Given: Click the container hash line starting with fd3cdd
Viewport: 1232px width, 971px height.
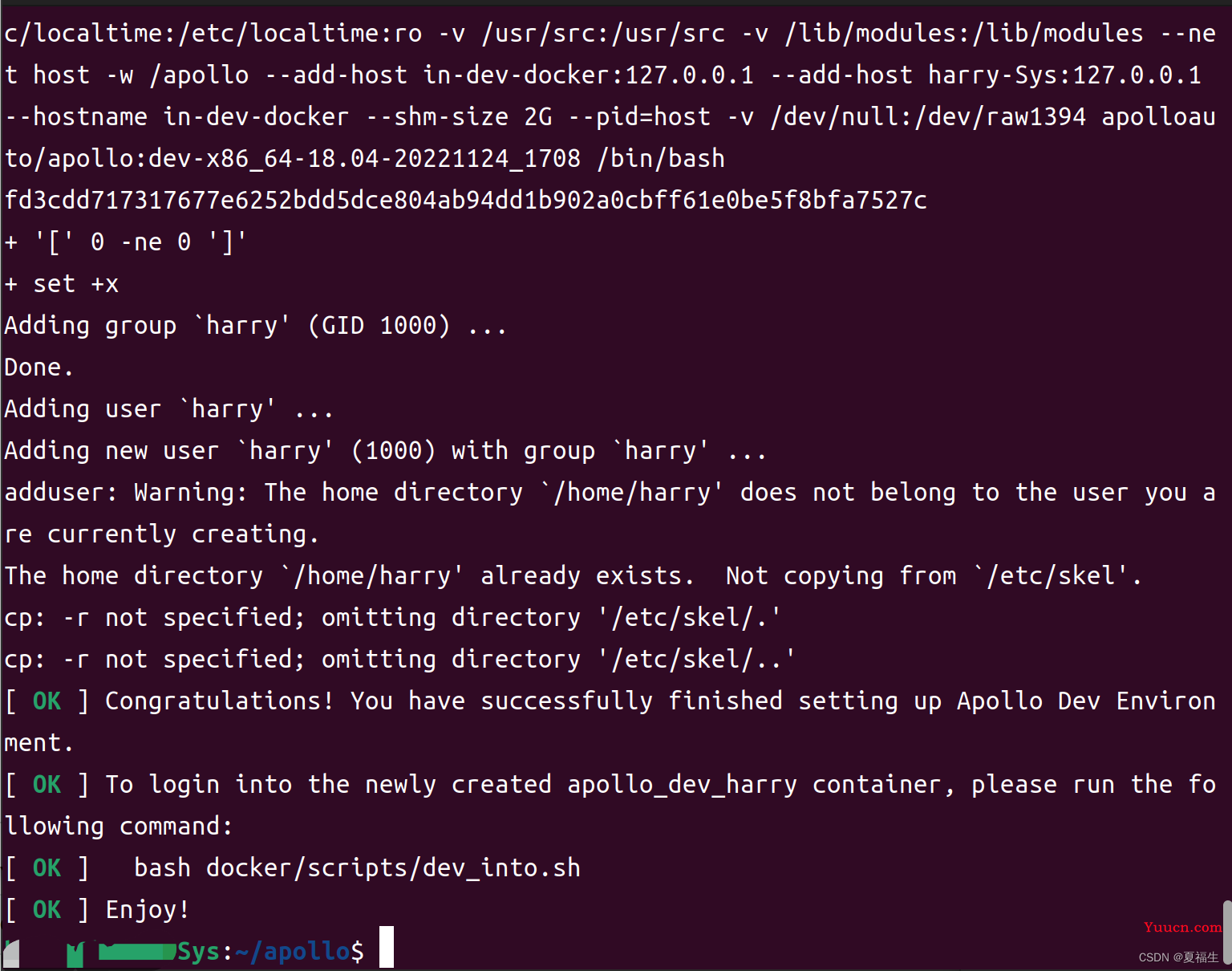Looking at the screenshot, I should point(466,200).
